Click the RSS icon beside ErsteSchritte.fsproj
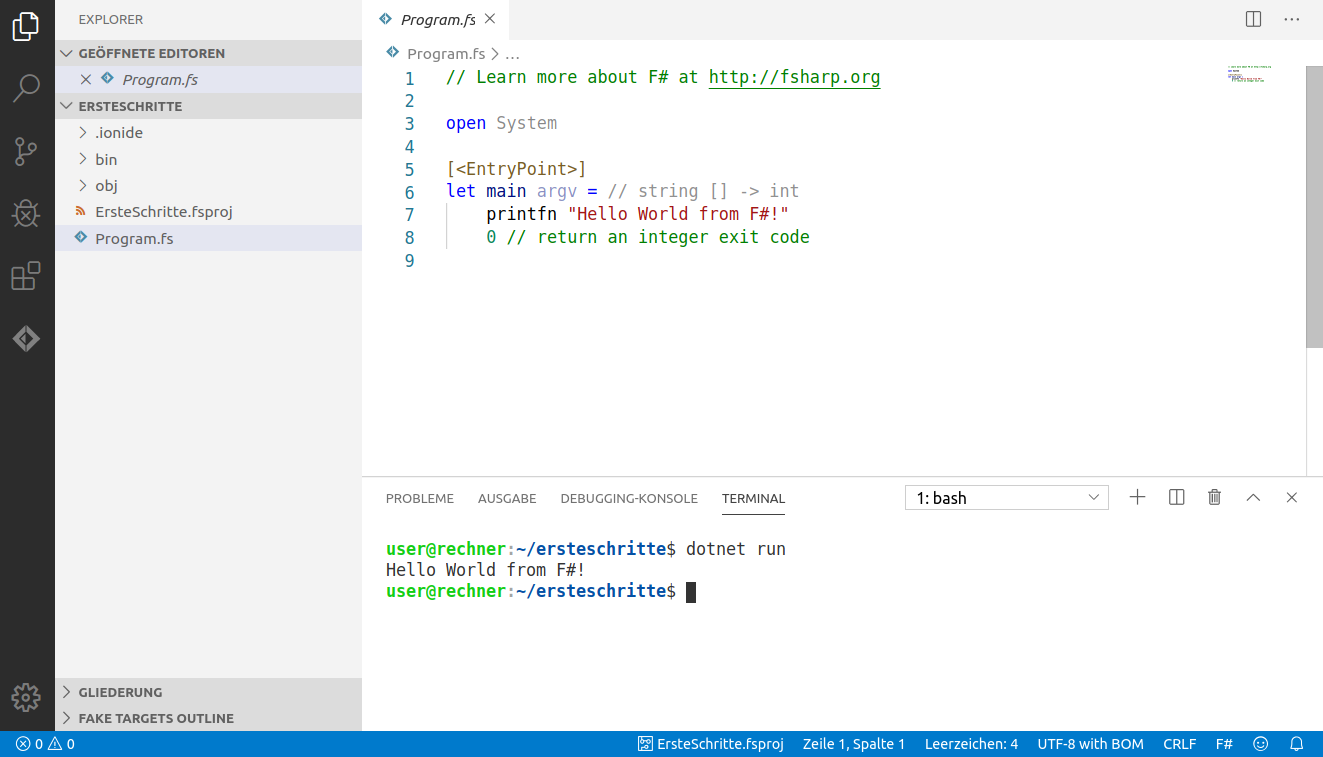 click(x=81, y=212)
